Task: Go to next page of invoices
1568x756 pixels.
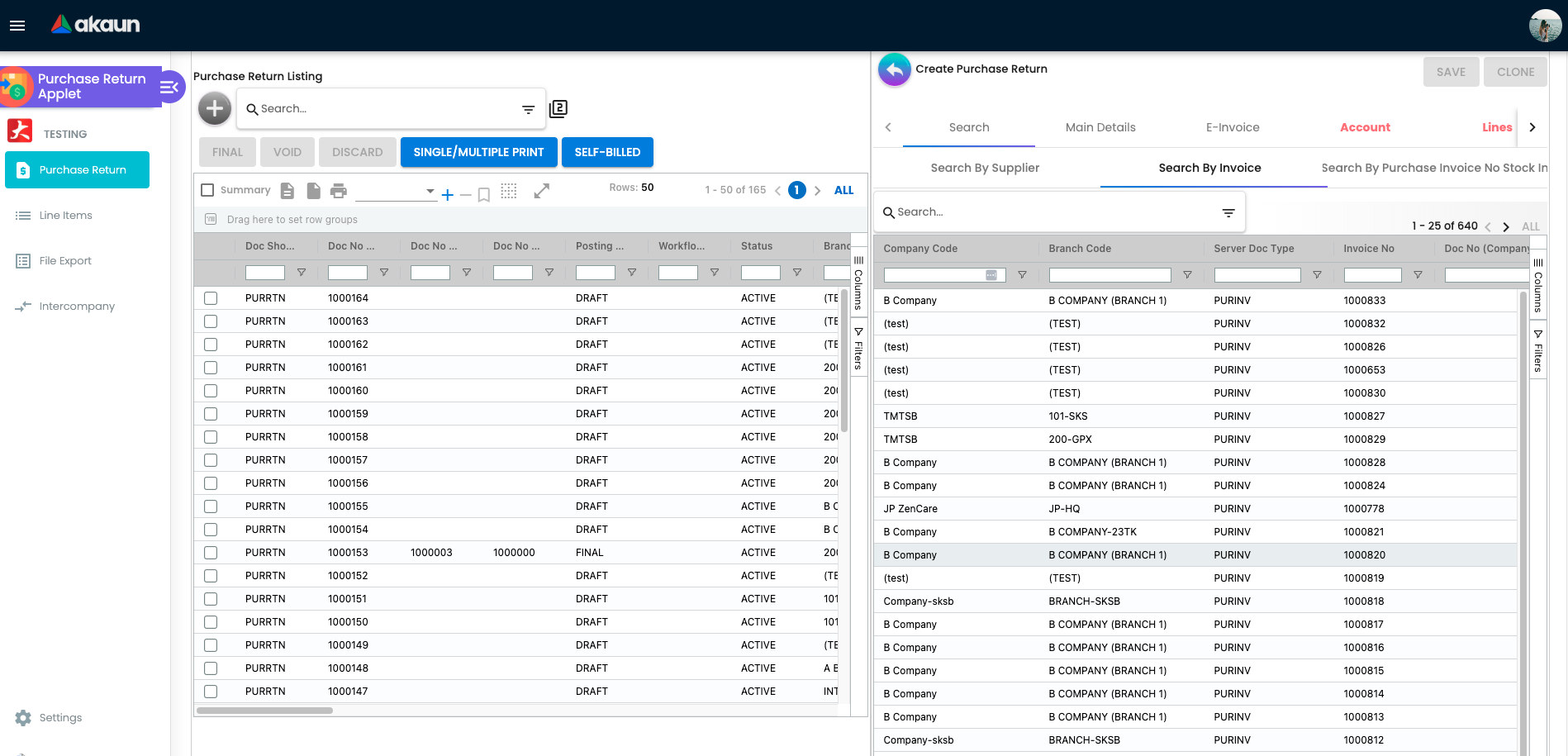Action: tap(1506, 227)
